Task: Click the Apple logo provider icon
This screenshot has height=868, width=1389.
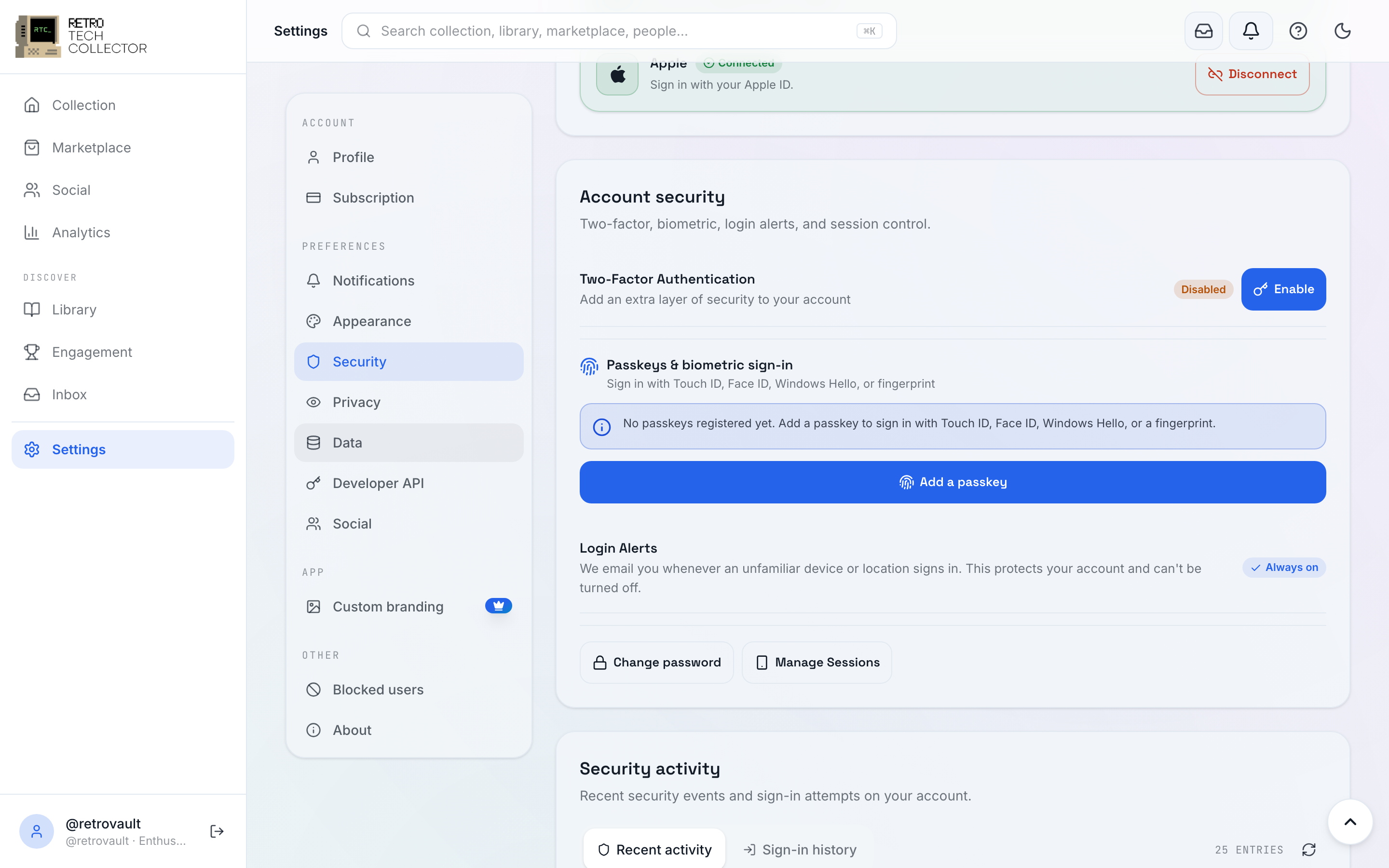Action: coord(618,75)
